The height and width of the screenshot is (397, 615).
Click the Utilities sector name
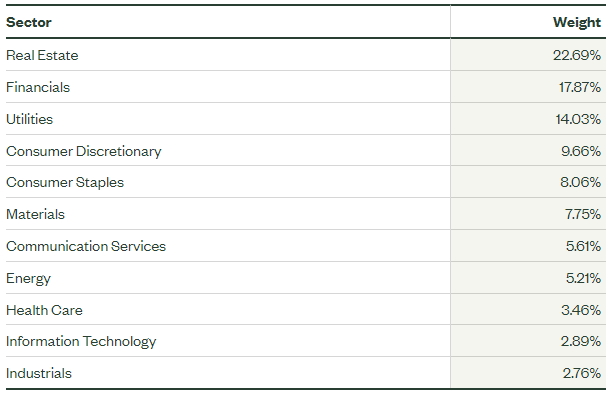tap(29, 119)
